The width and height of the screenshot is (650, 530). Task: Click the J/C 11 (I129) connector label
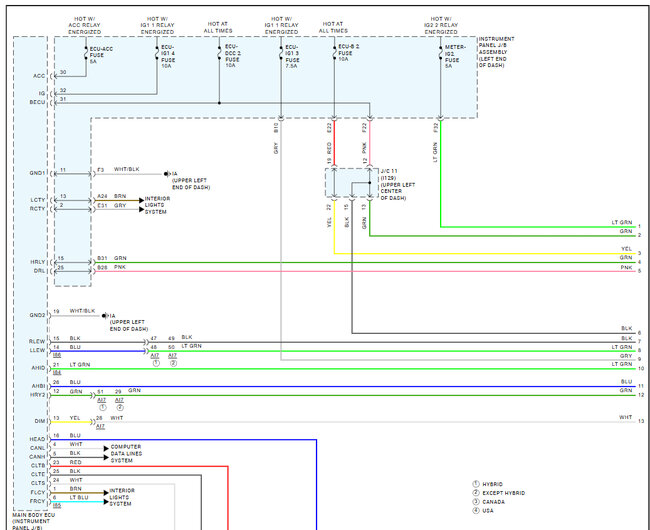[x=398, y=184]
